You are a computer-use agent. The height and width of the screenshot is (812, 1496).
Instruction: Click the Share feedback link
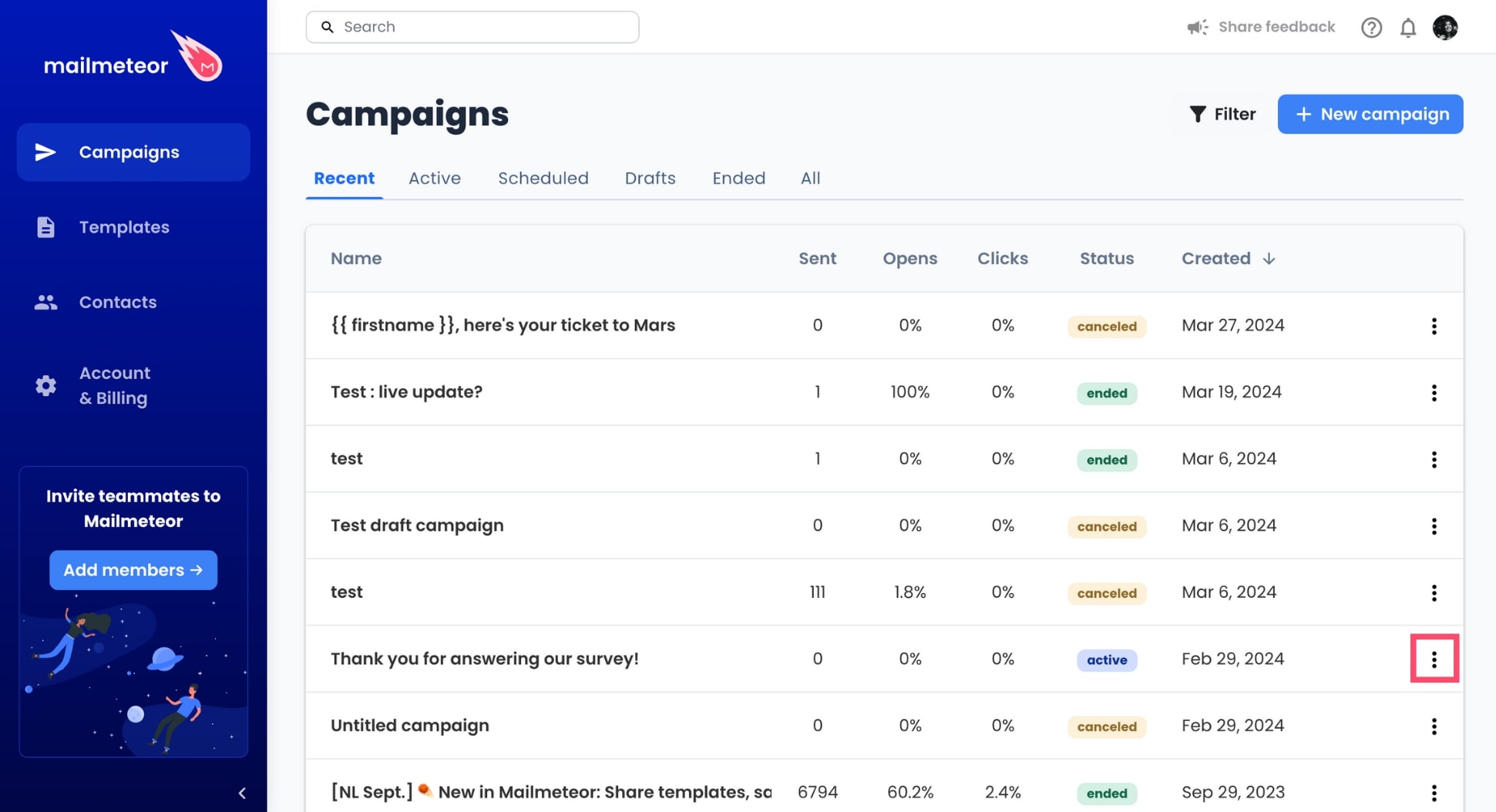(1276, 27)
